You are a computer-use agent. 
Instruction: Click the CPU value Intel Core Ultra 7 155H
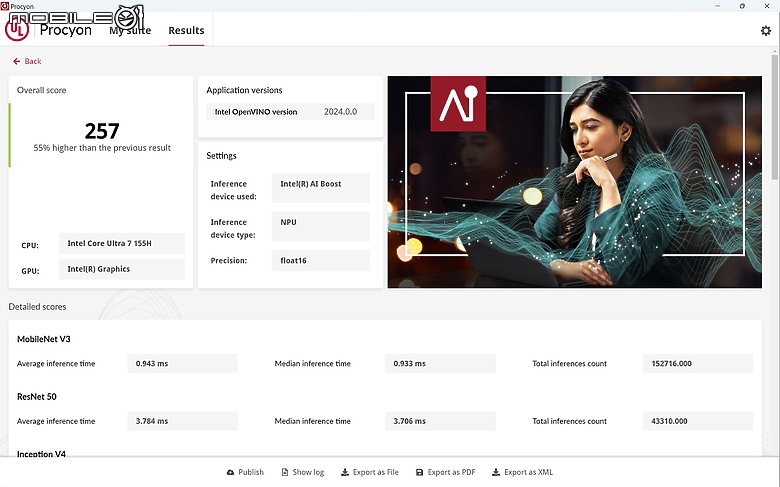point(122,243)
